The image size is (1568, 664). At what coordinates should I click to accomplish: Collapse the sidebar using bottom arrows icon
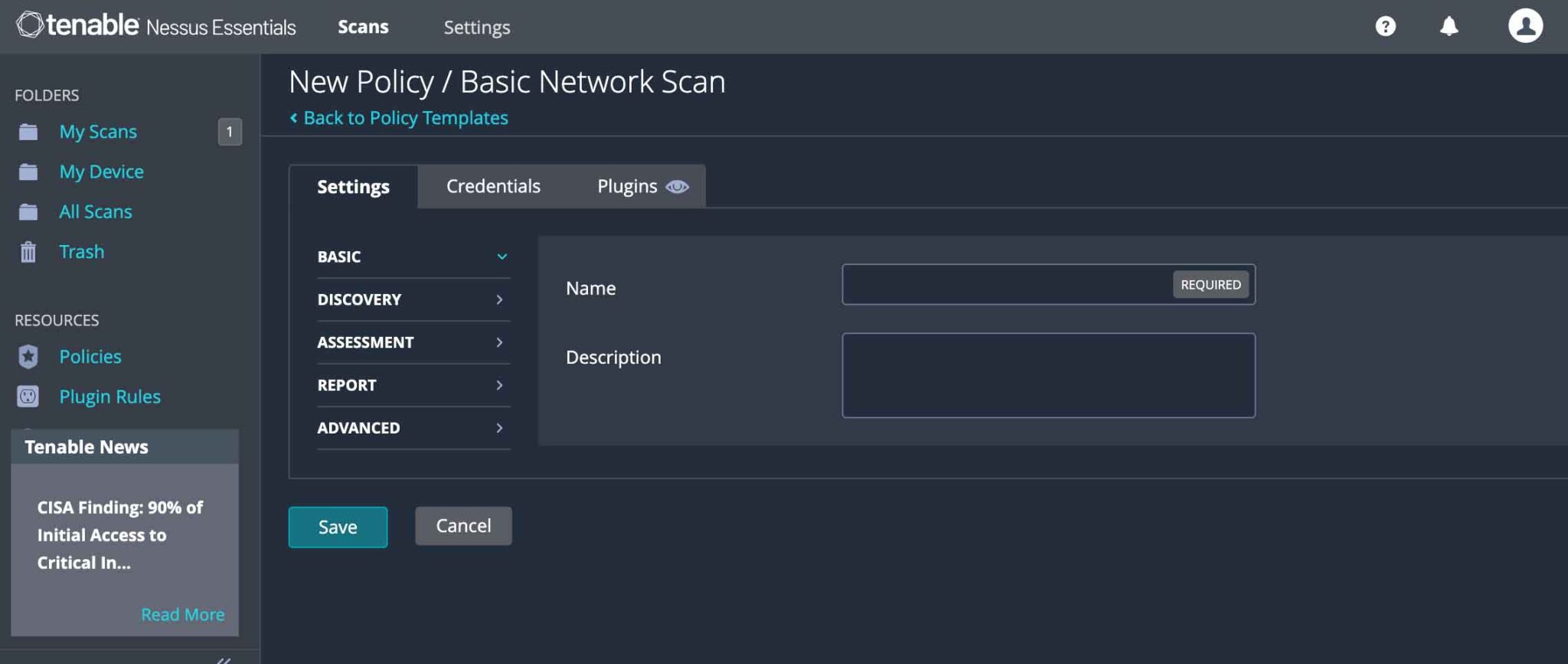coord(224,659)
